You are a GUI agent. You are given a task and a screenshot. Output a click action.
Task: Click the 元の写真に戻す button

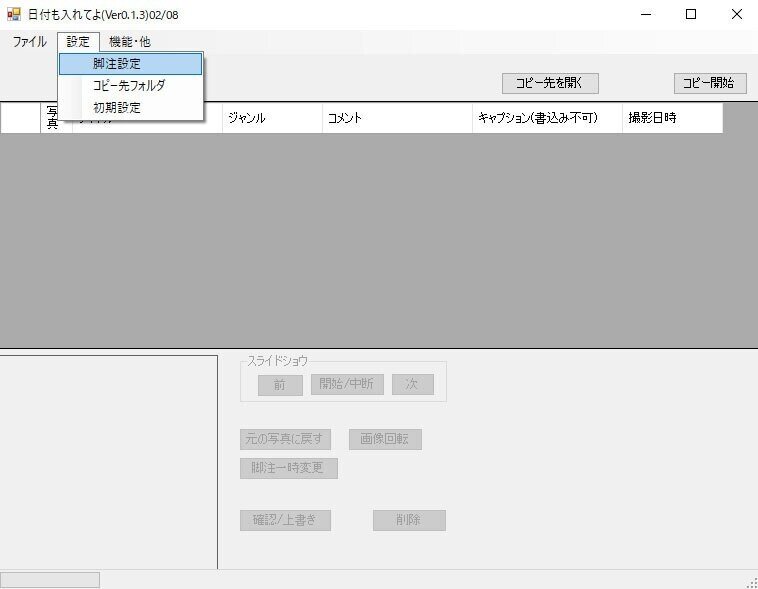285,439
